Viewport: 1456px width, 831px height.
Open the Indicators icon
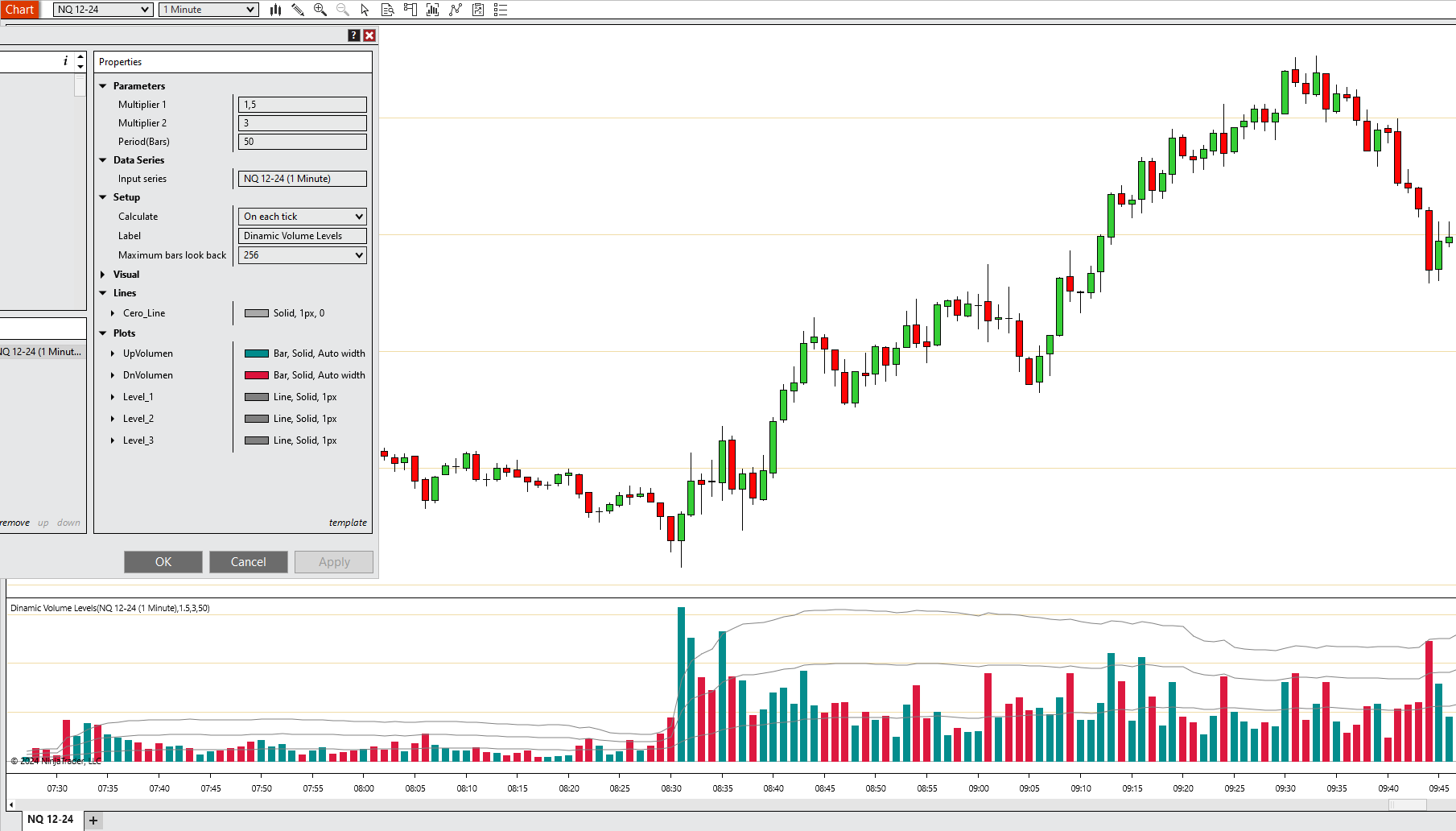pos(433,10)
